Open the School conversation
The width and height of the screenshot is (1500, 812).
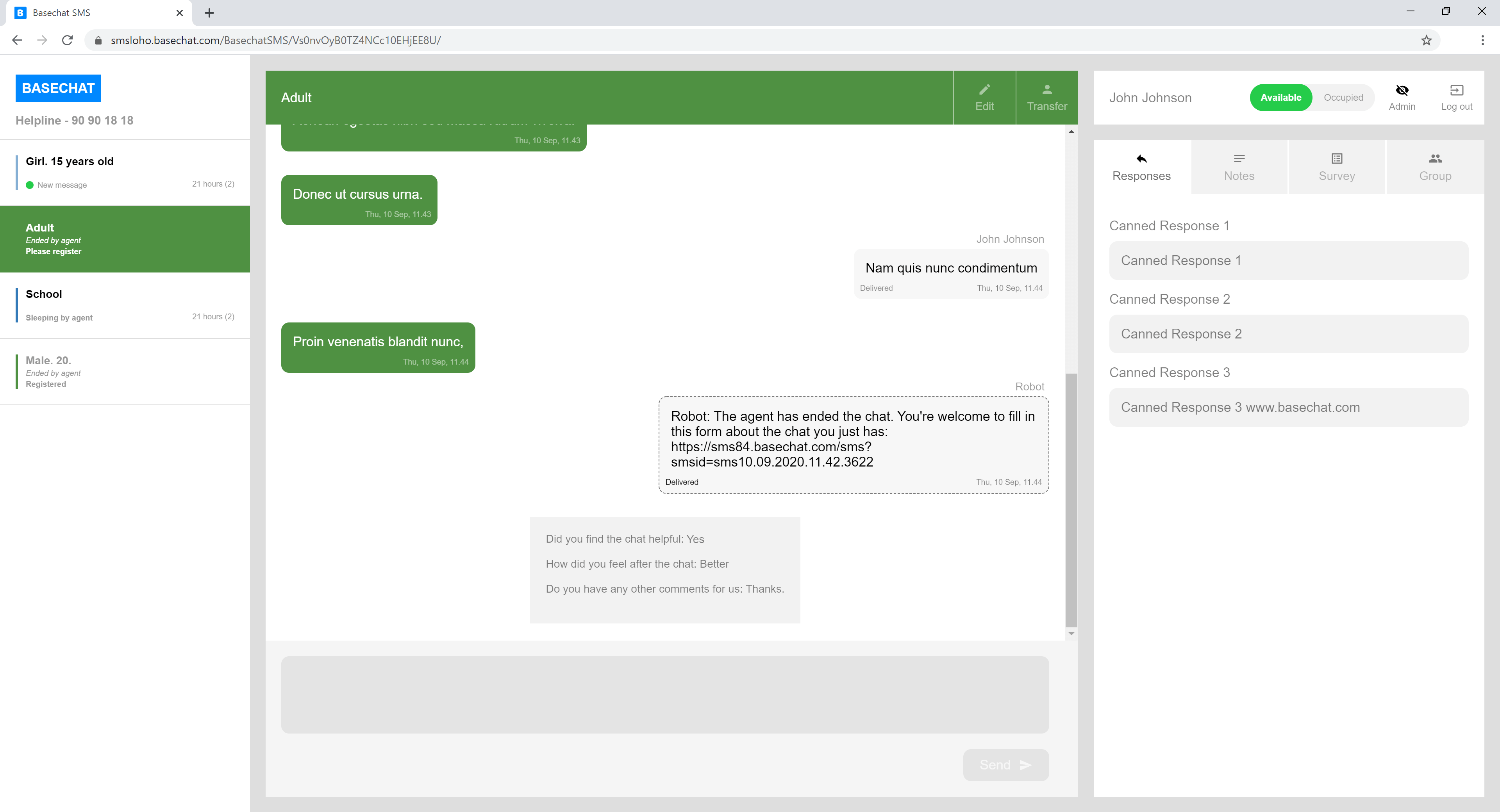pos(125,305)
